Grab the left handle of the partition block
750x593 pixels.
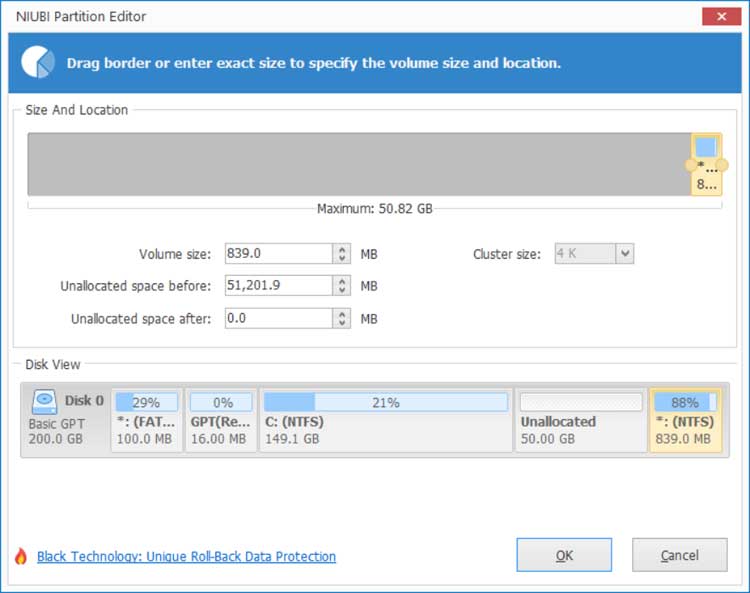tap(691, 165)
